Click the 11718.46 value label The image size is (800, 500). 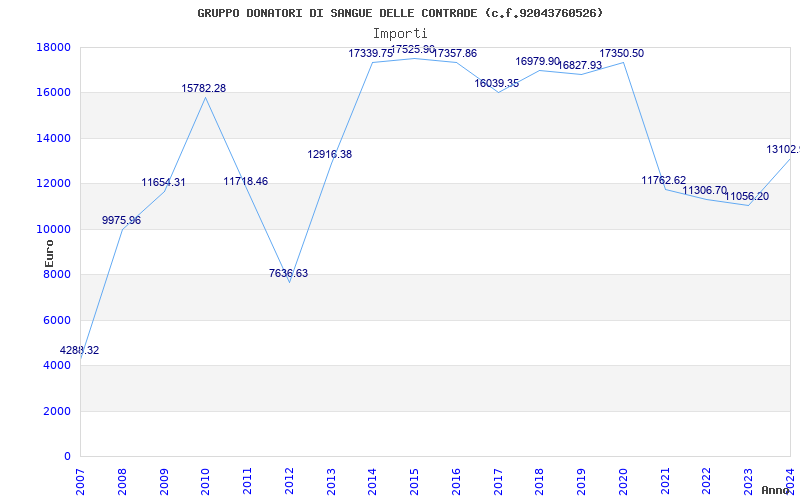[246, 182]
